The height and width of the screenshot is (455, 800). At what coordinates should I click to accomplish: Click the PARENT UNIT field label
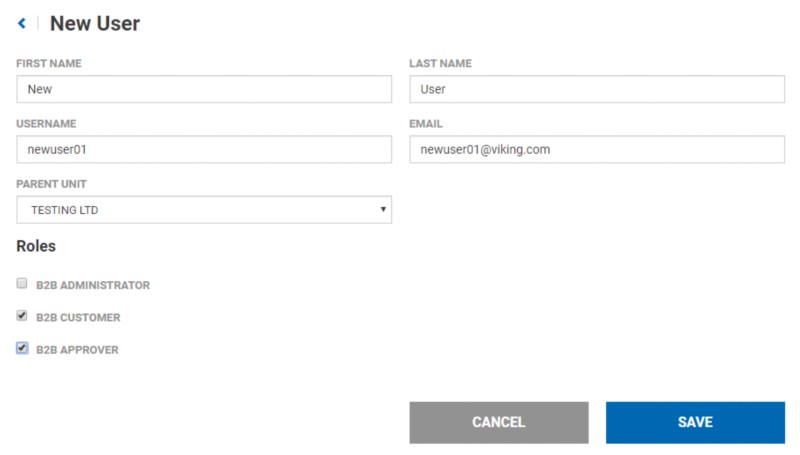point(51,184)
